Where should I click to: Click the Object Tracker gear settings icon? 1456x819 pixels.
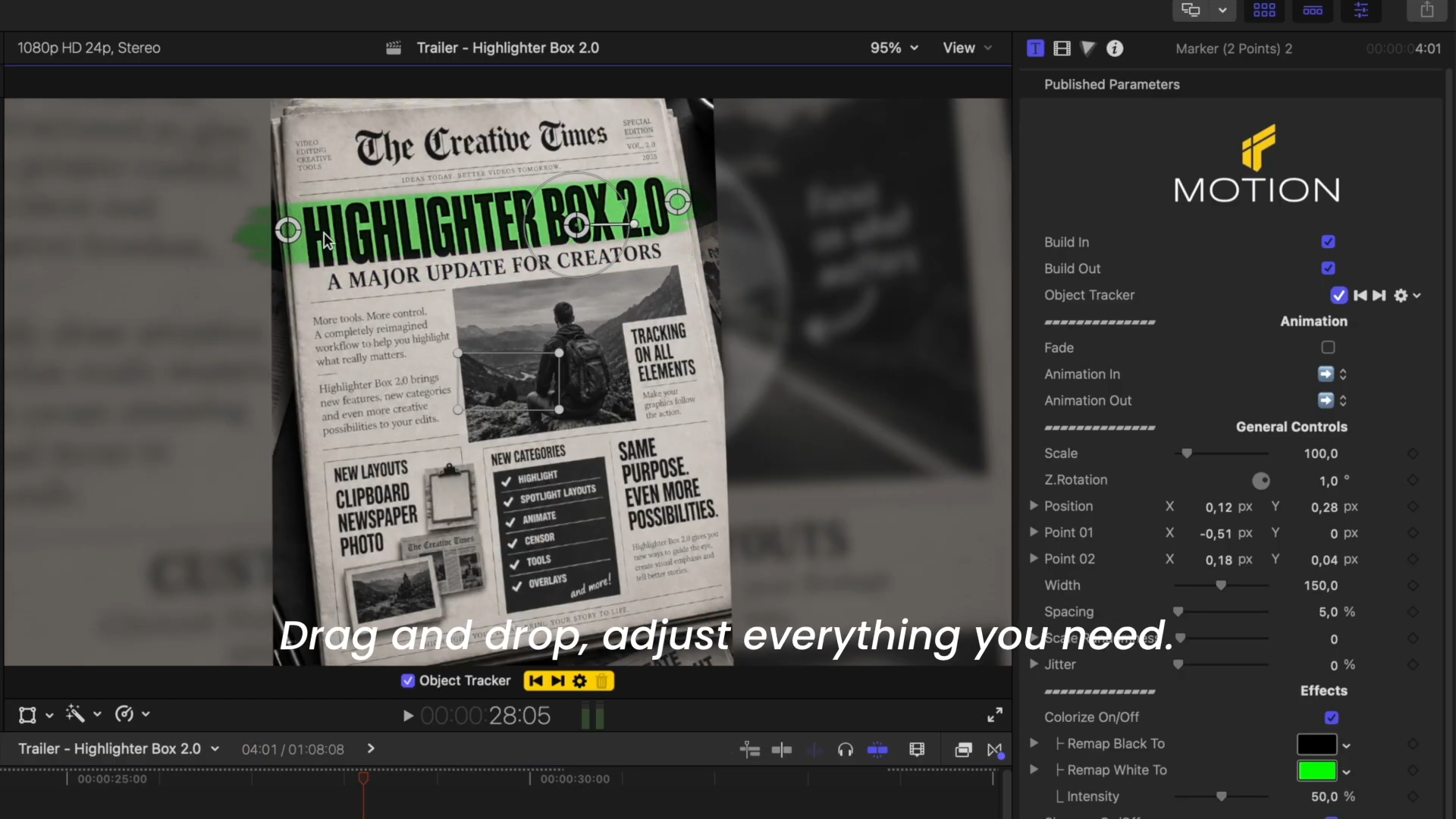(x=1401, y=296)
